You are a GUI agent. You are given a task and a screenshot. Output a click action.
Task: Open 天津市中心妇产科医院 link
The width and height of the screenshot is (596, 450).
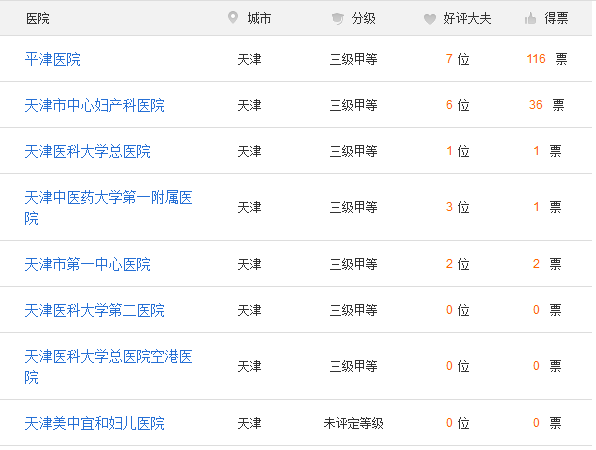pyautogui.click(x=95, y=105)
